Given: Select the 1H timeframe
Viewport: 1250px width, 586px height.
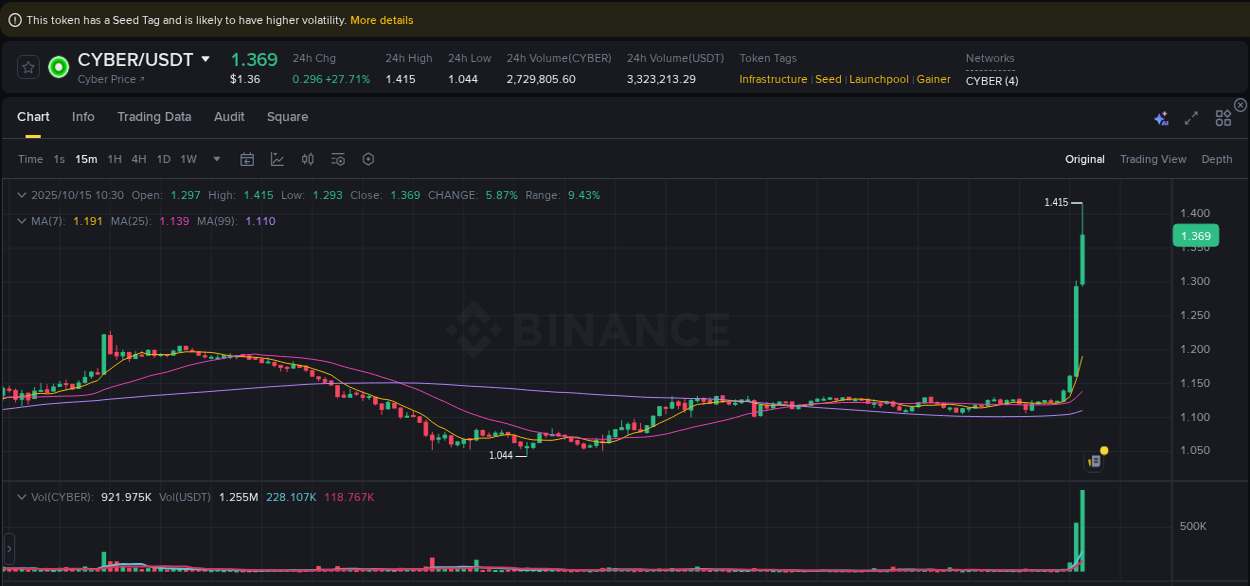Looking at the screenshot, I should tap(114, 159).
